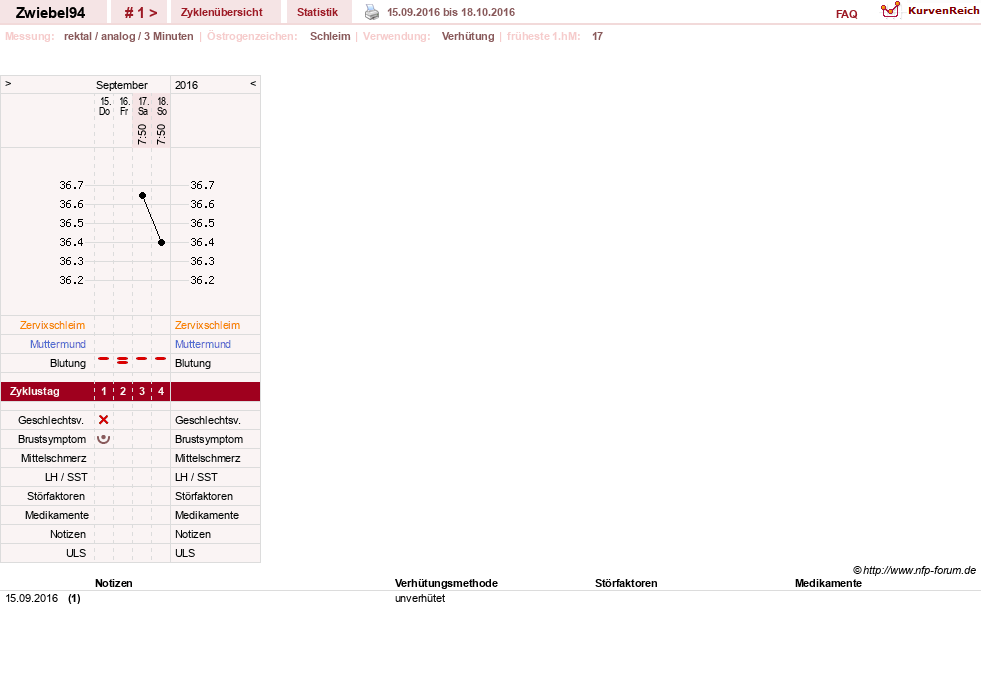Image resolution: width=981 pixels, height=682 pixels.
Task: Open the KurvenReich logo link
Action: [930, 11]
